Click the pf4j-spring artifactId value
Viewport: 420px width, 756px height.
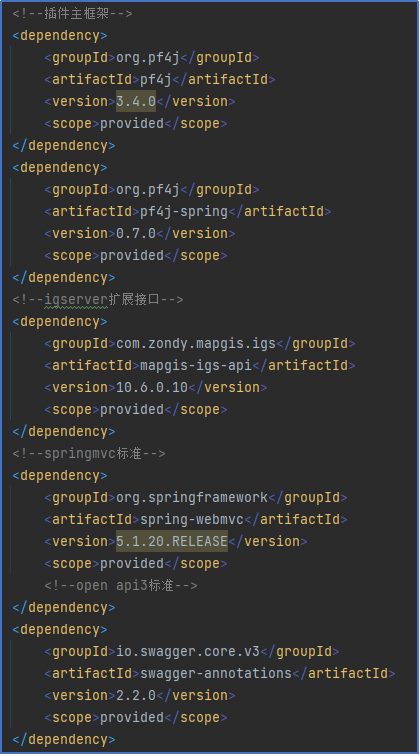tap(184, 211)
